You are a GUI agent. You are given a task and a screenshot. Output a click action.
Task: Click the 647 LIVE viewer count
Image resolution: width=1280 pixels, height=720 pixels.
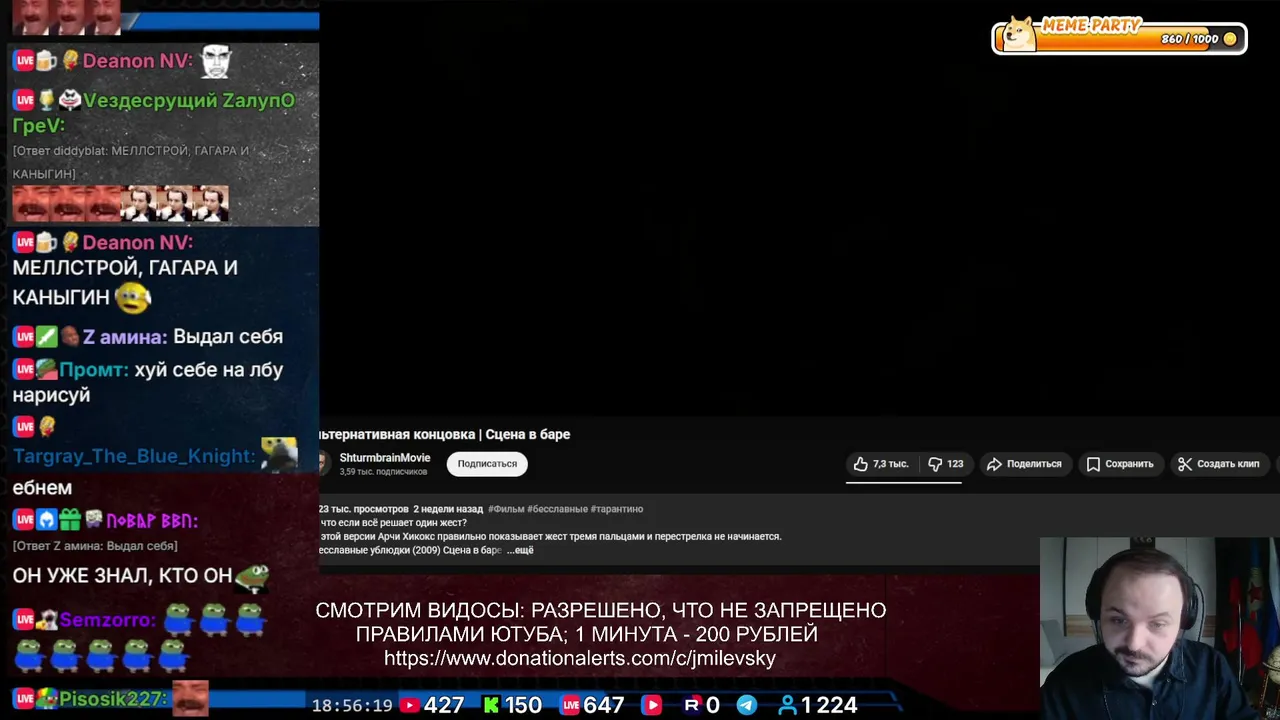[604, 706]
